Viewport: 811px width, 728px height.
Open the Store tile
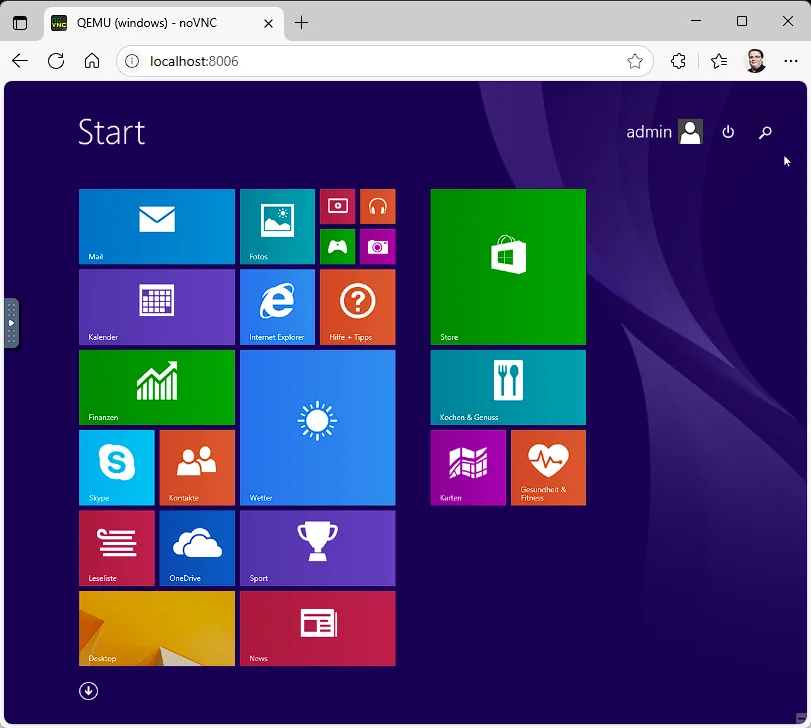pos(508,267)
